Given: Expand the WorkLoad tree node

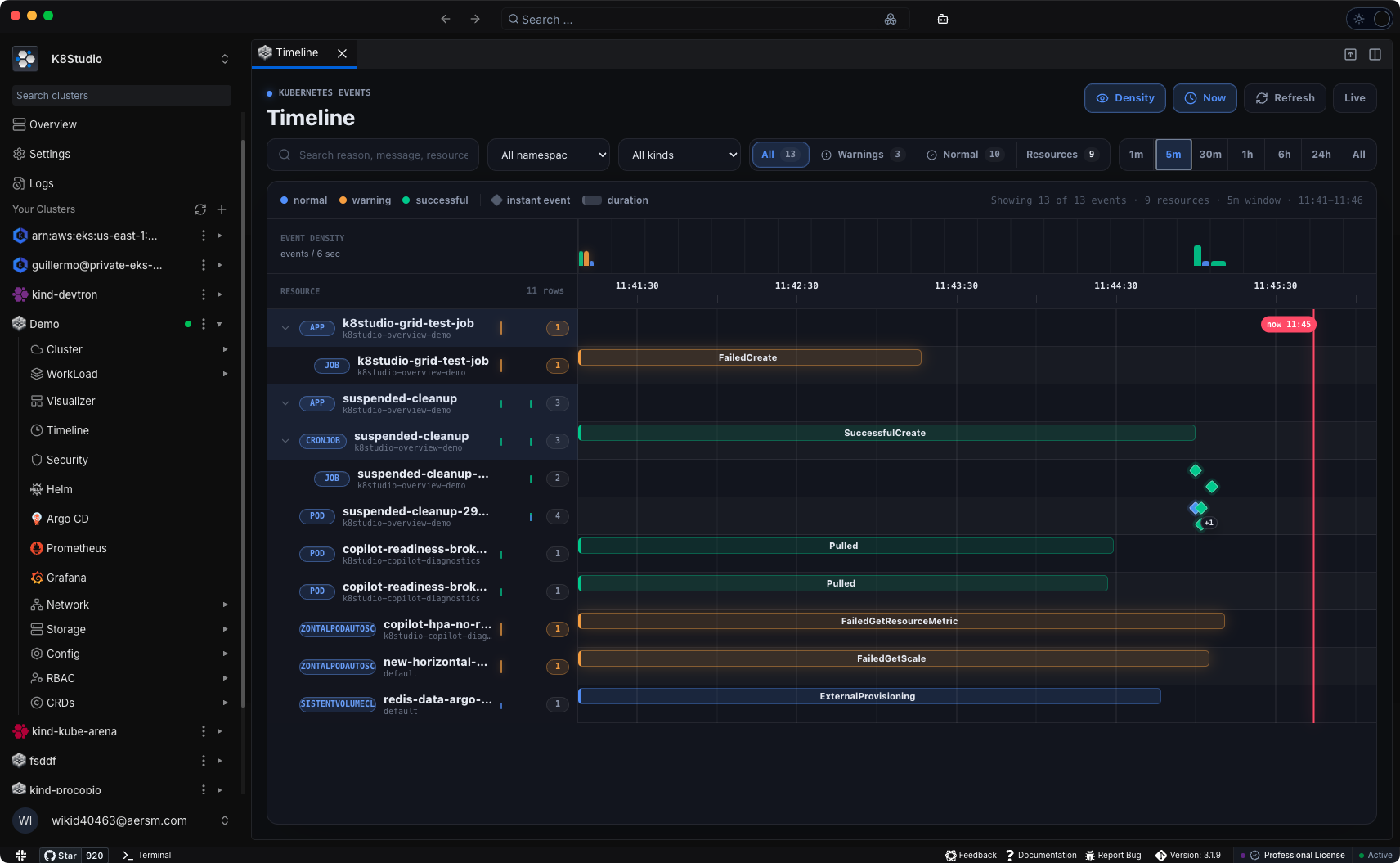Looking at the screenshot, I should [225, 374].
